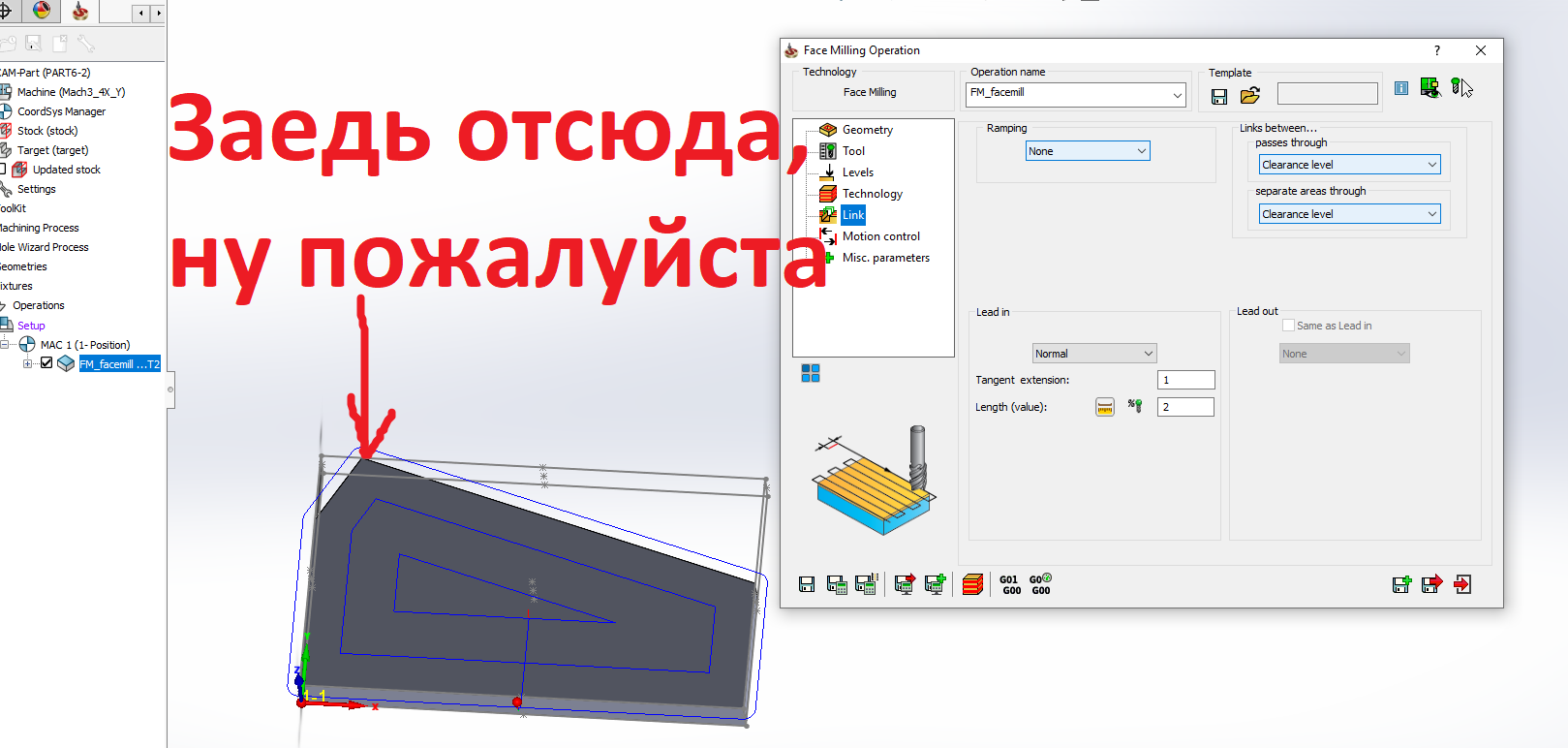
Task: Select CoordSys Manager in CAM tree
Action: [x=61, y=111]
